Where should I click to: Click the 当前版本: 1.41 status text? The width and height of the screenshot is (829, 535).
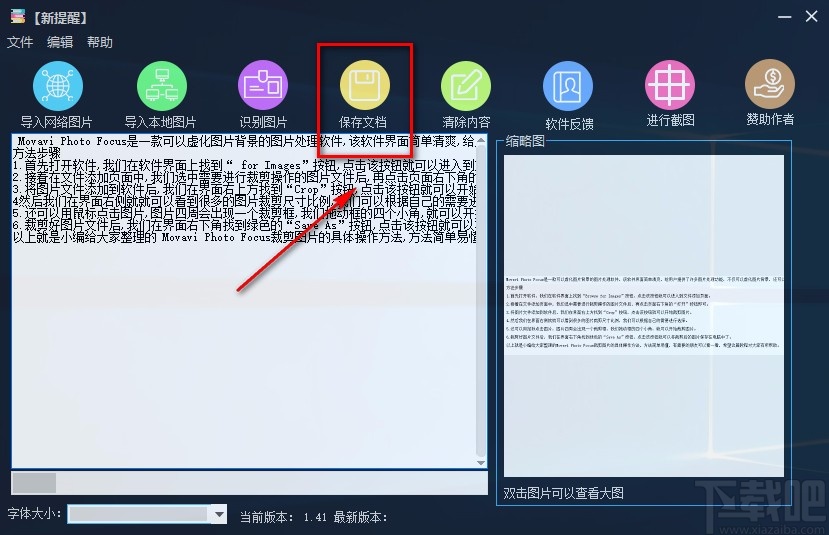coord(283,516)
